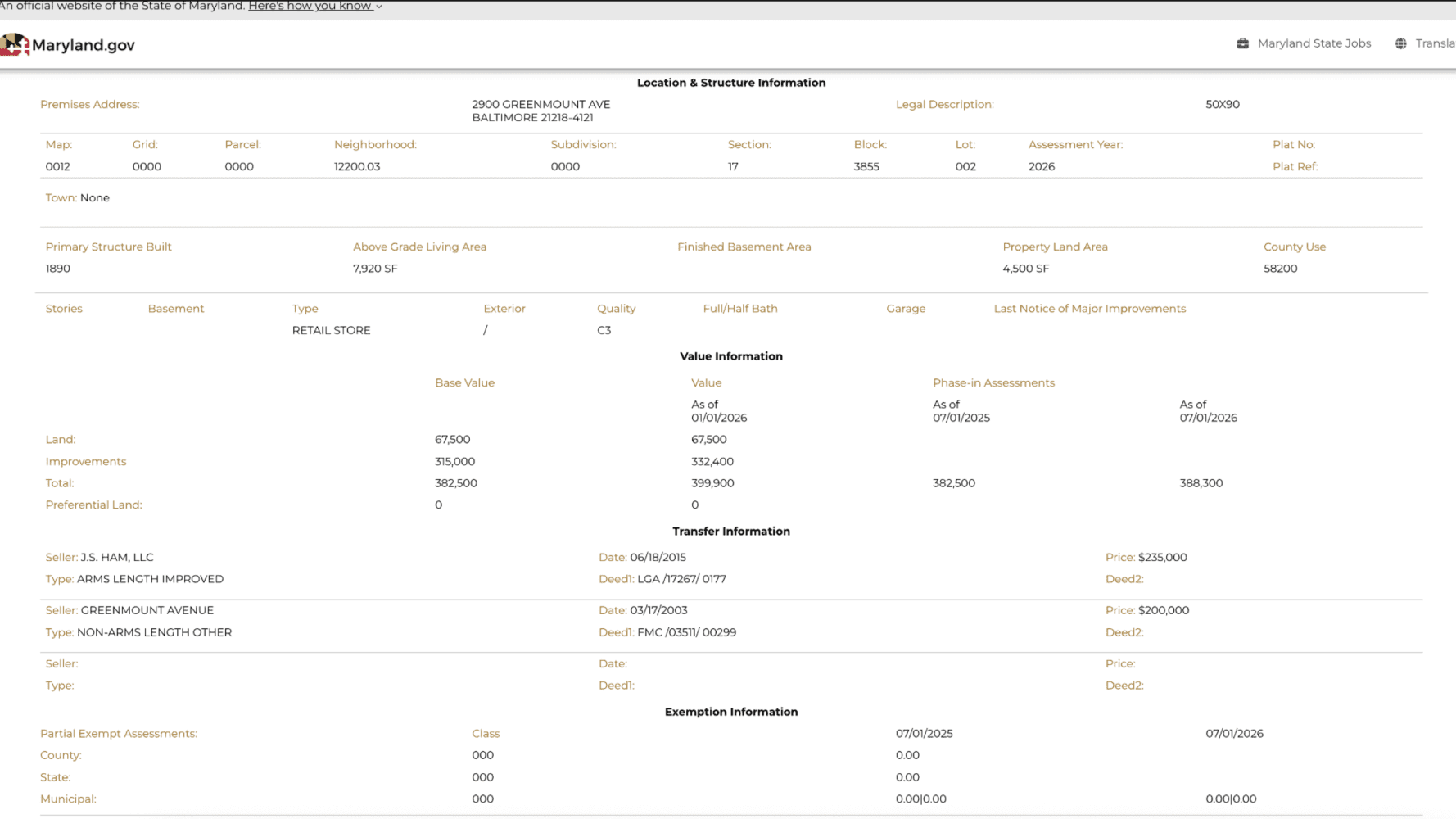
Task: Click the briefcase icon beside Maryland State Jobs
Action: (1242, 43)
